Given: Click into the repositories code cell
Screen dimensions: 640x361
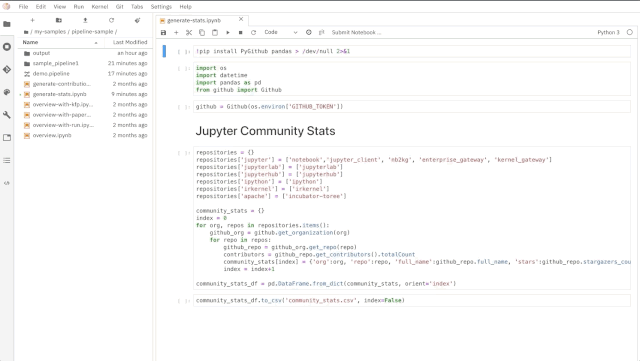Looking at the screenshot, I should click(412, 218).
